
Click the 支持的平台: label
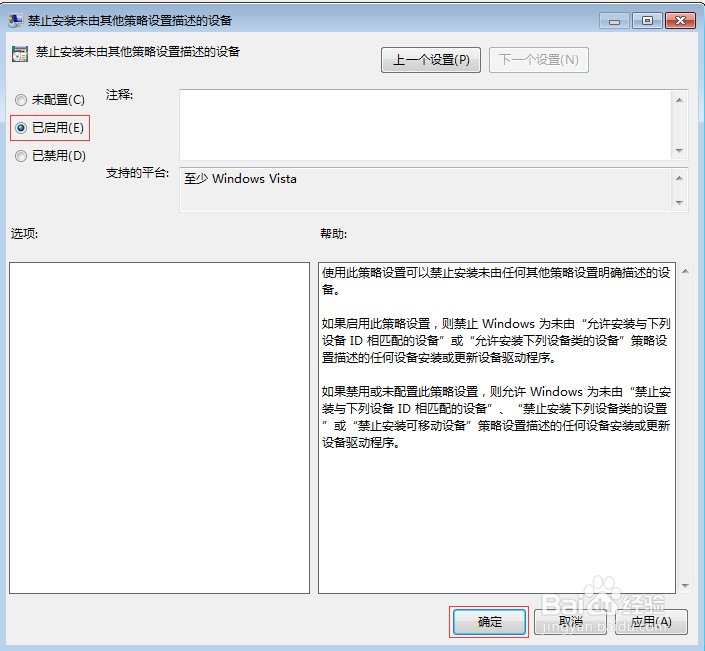coord(137,173)
